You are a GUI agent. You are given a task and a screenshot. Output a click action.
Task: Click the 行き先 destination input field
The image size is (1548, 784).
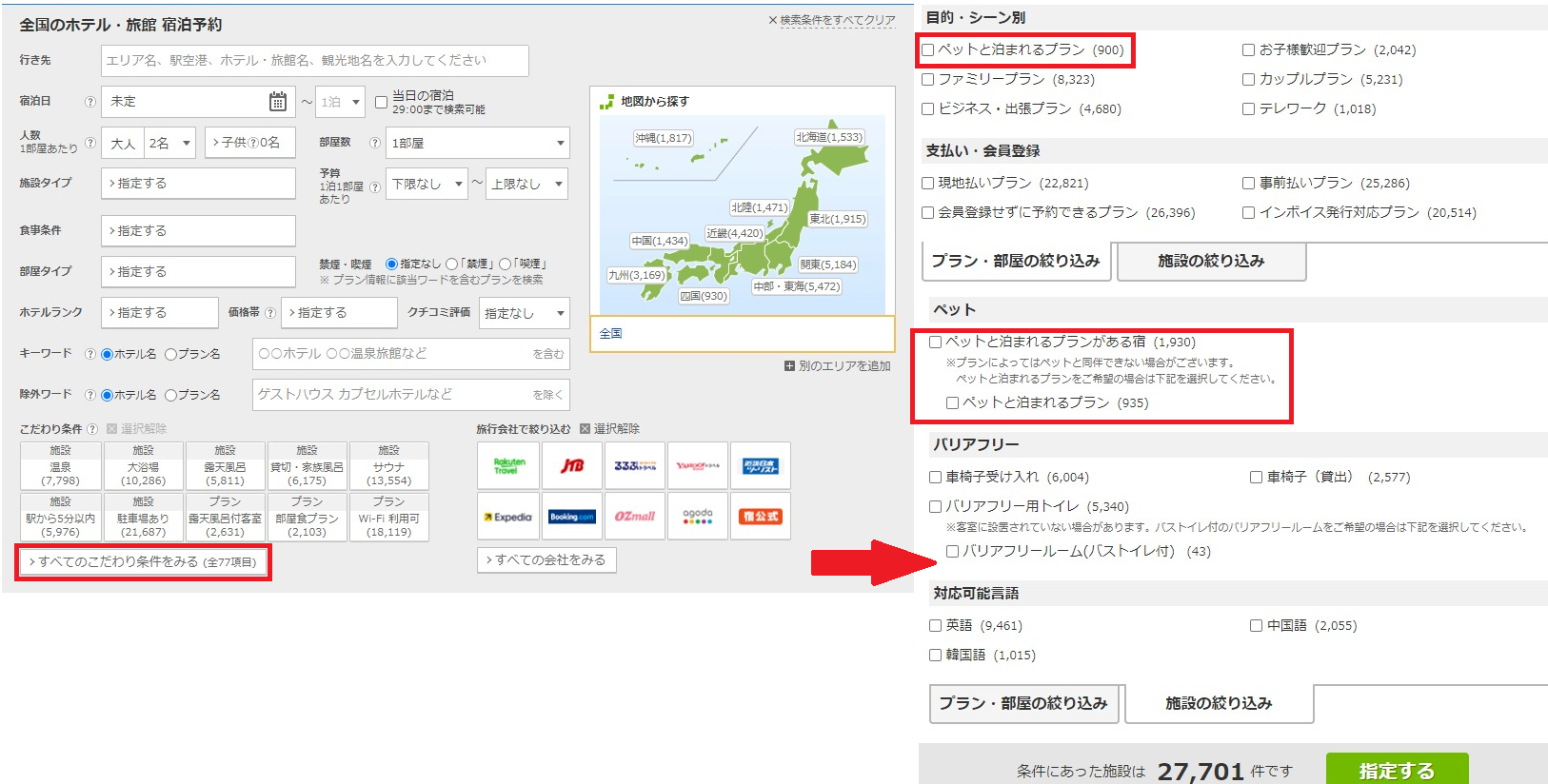tap(314, 61)
